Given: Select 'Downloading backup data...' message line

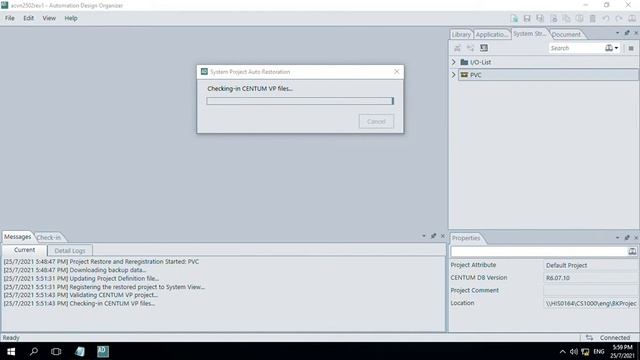Looking at the screenshot, I should coord(75,270).
